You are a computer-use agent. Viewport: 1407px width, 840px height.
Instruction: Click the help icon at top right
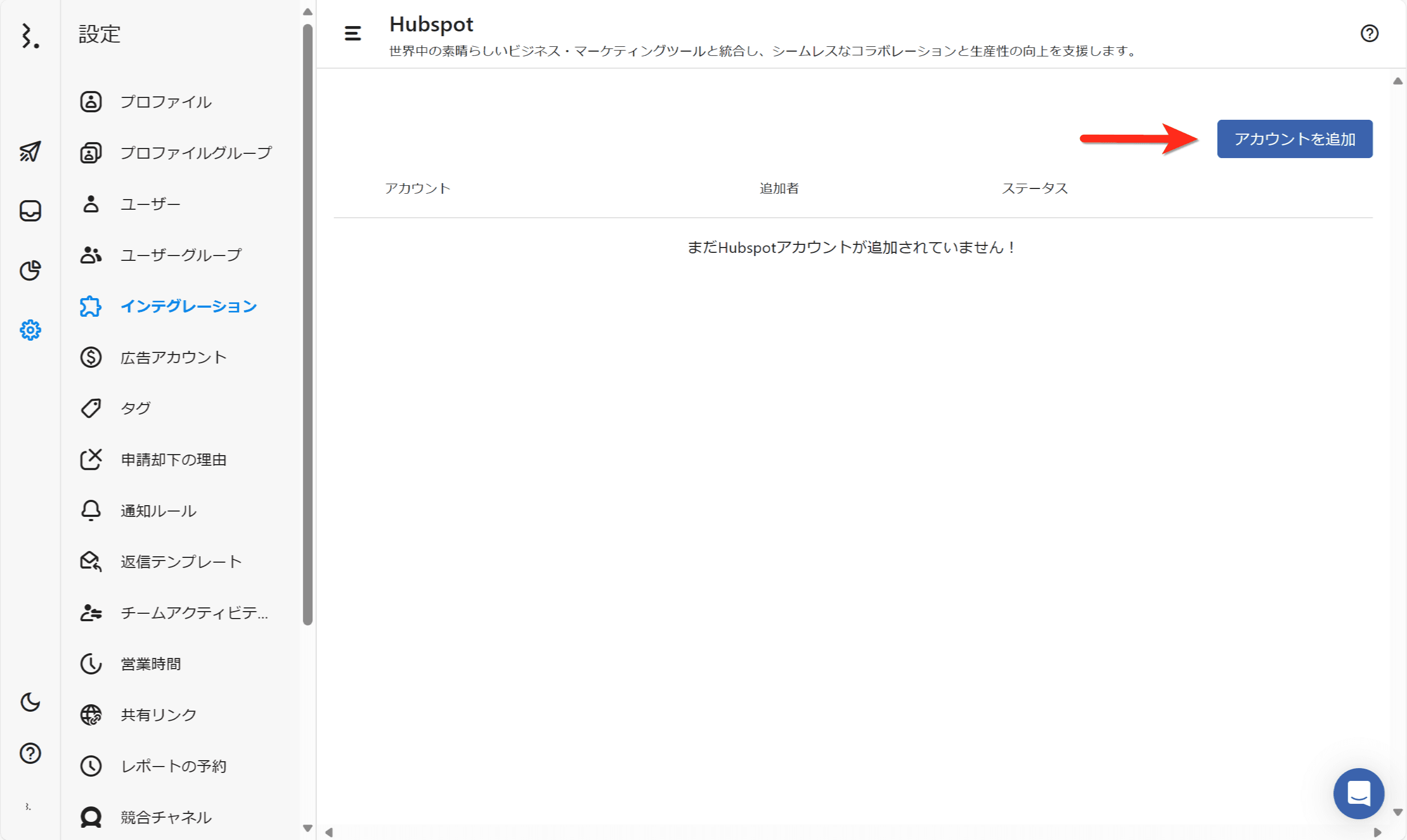[x=1369, y=34]
